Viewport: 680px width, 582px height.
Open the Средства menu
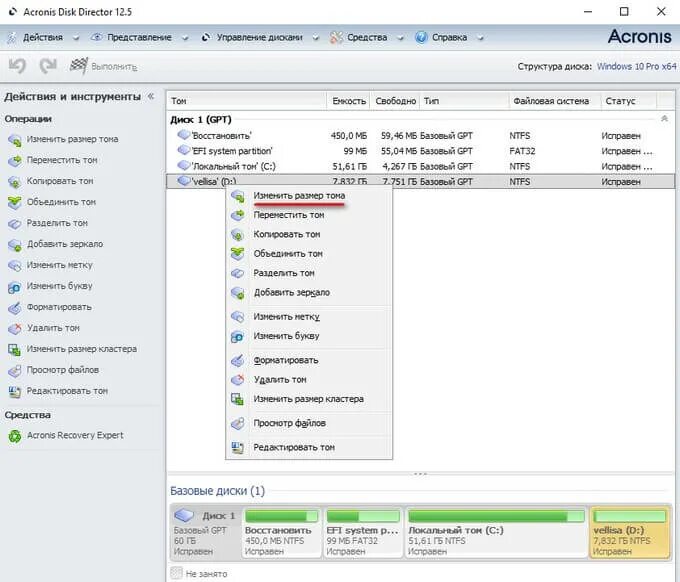tap(367, 38)
